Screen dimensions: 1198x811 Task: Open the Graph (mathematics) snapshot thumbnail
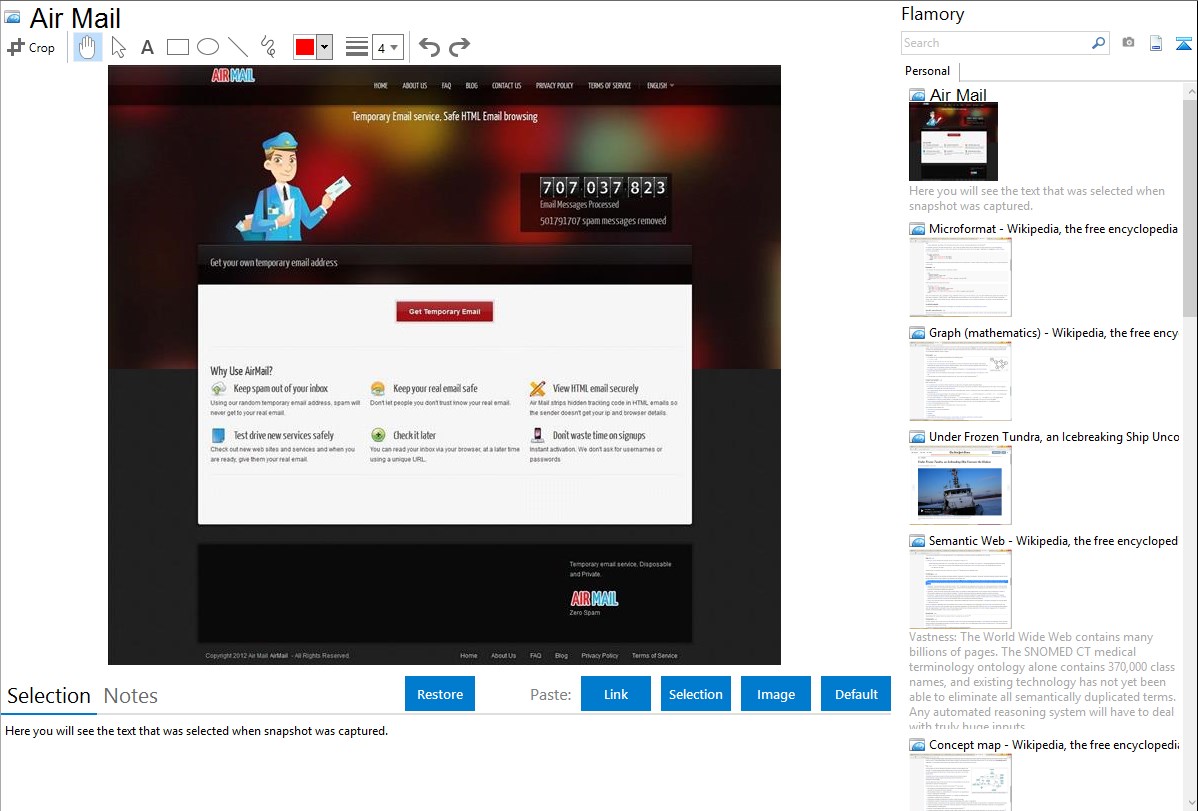[x=960, y=381]
